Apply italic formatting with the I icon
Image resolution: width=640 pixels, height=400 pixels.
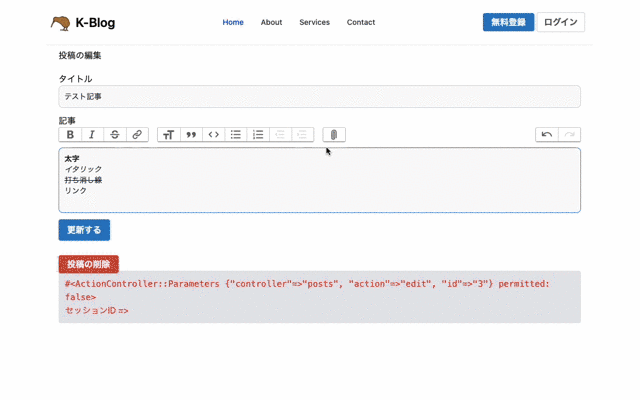92,135
